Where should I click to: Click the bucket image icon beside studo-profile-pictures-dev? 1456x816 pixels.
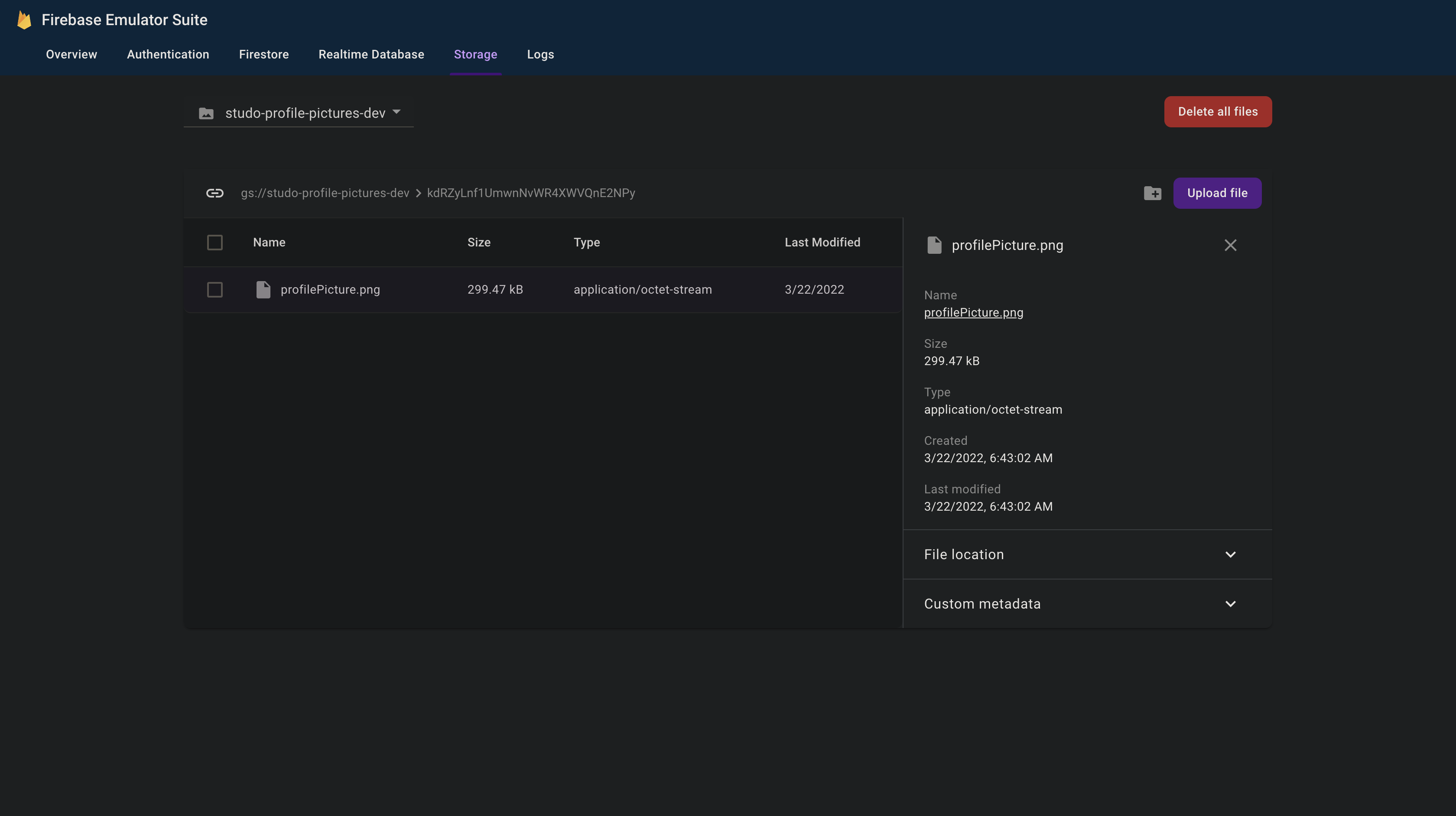pyautogui.click(x=206, y=113)
